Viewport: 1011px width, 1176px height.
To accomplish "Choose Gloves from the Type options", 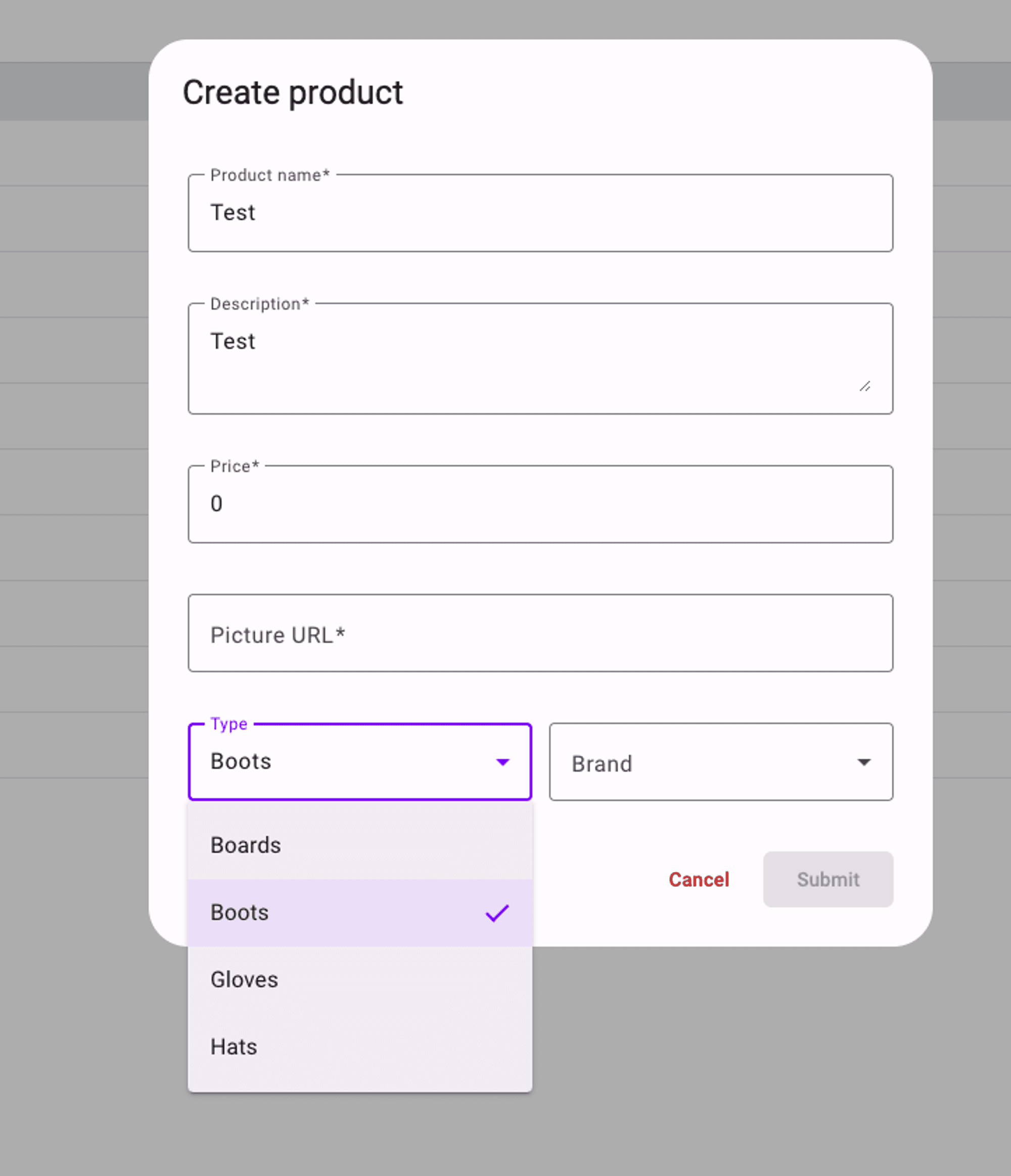I will tap(359, 979).
